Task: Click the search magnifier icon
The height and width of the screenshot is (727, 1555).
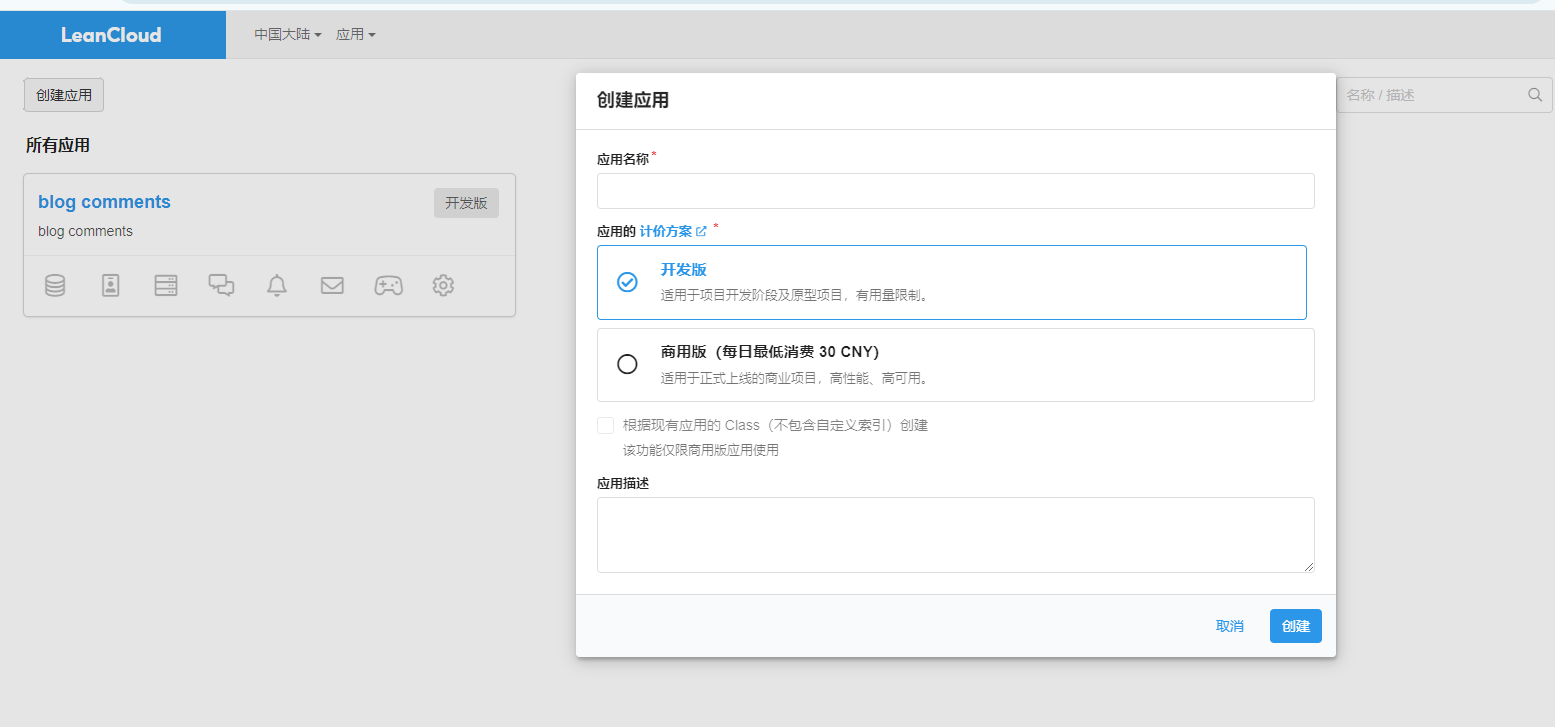Action: (x=1535, y=95)
